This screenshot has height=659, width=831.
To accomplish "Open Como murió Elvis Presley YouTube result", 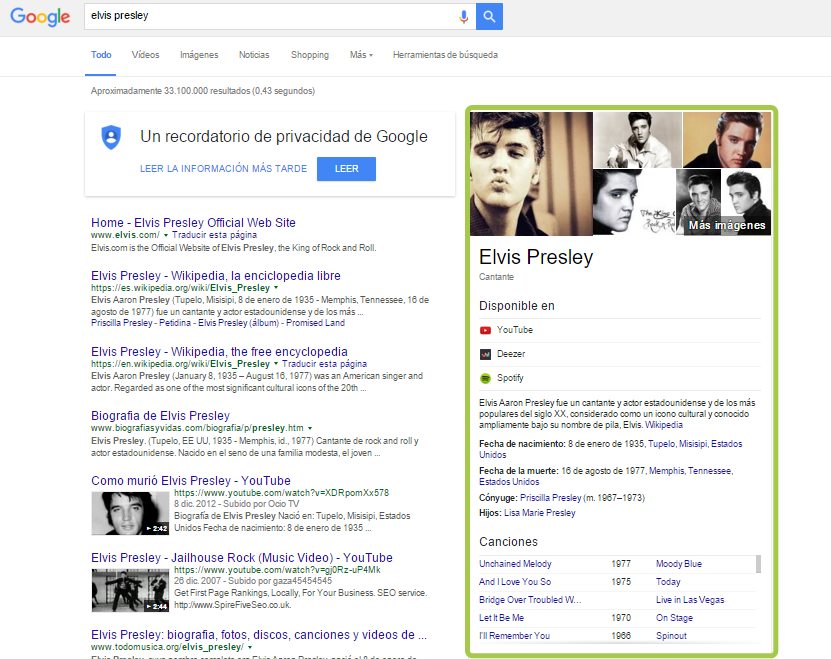I will [x=191, y=481].
